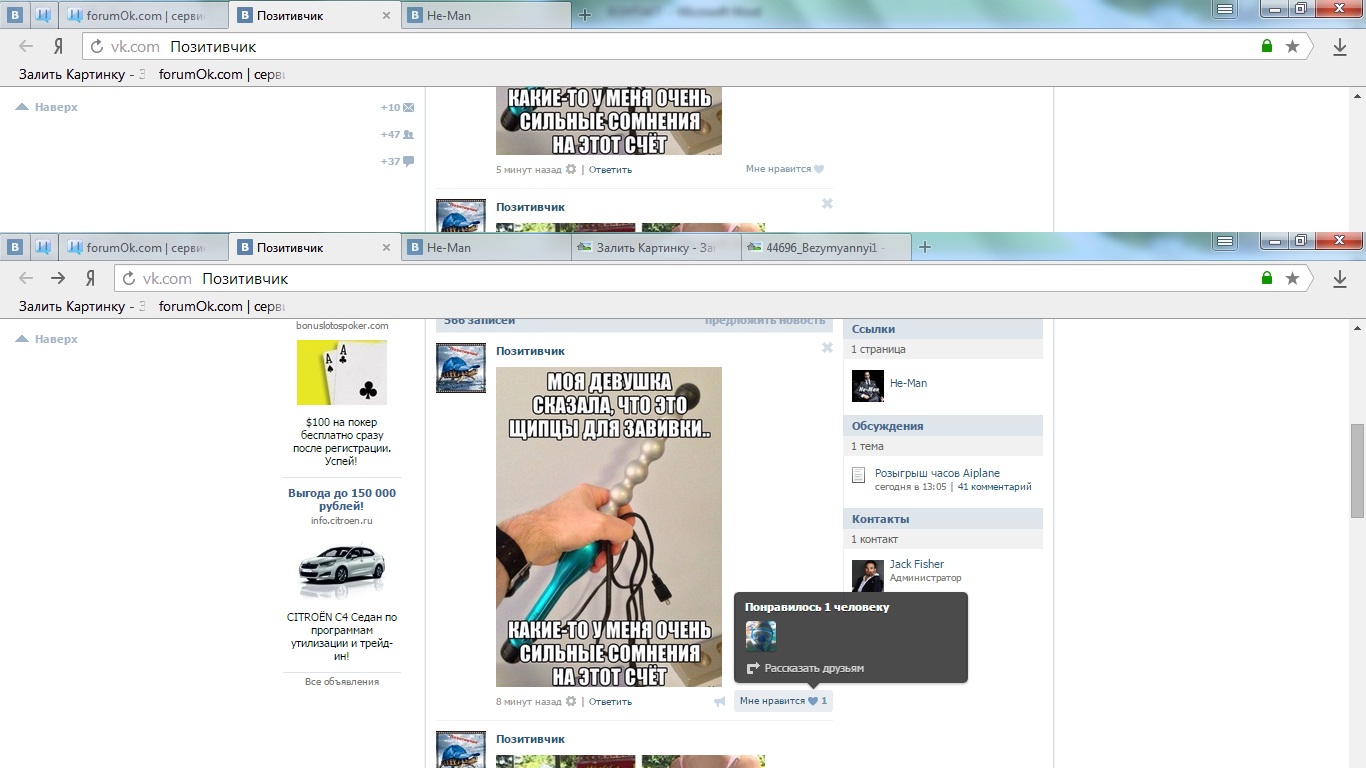
Task: Open downloads in the lower browser window
Action: (1340, 279)
